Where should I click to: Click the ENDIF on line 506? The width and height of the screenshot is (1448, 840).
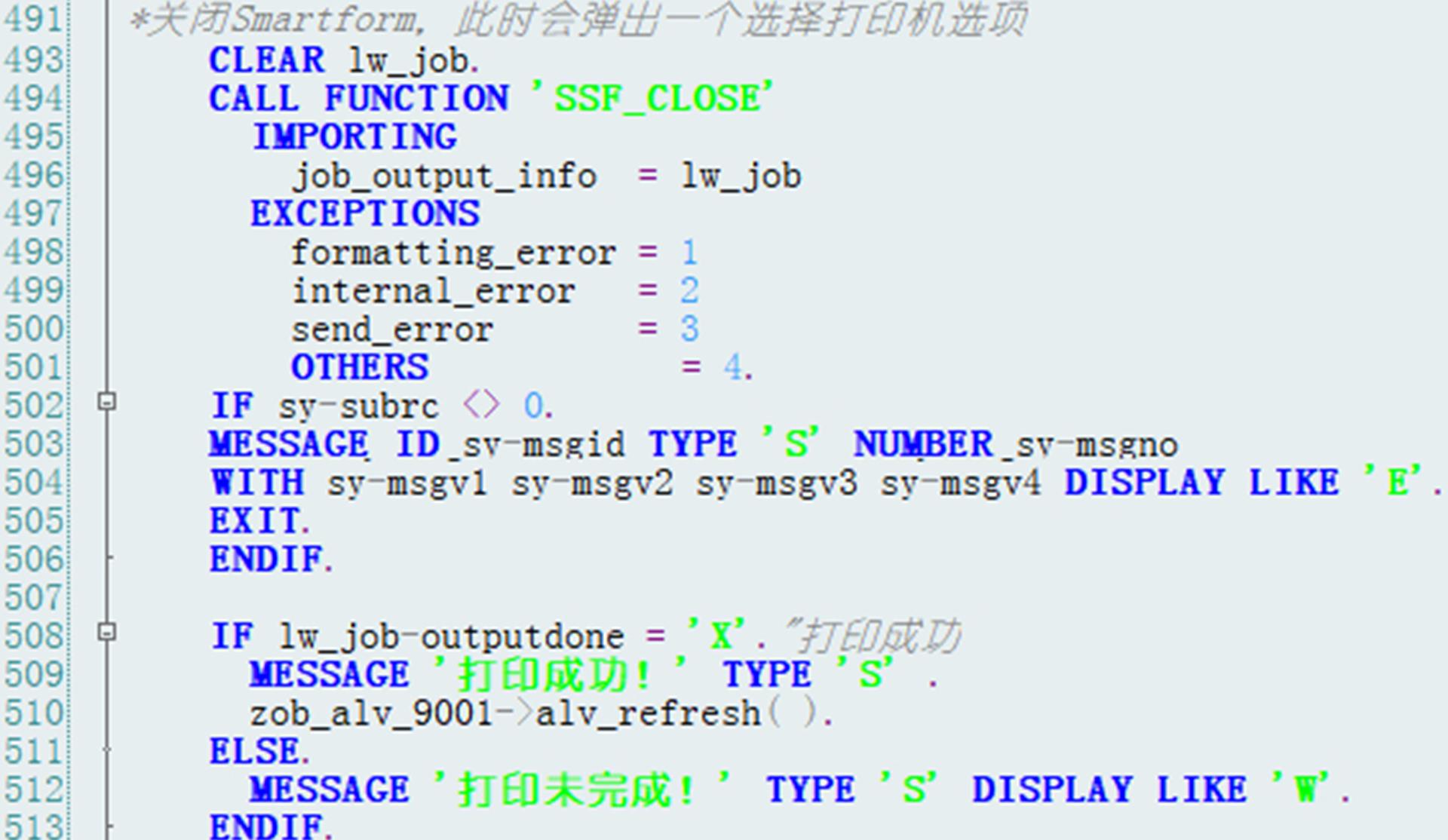(271, 559)
